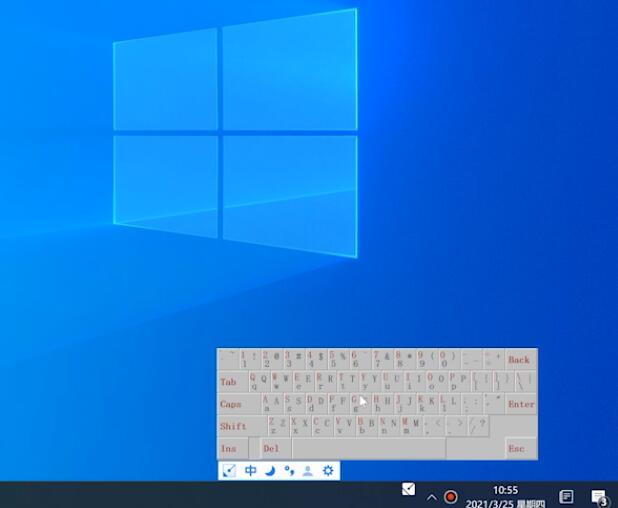618x508 pixels.
Task: Click the news panel icon in taskbar
Action: 566,497
